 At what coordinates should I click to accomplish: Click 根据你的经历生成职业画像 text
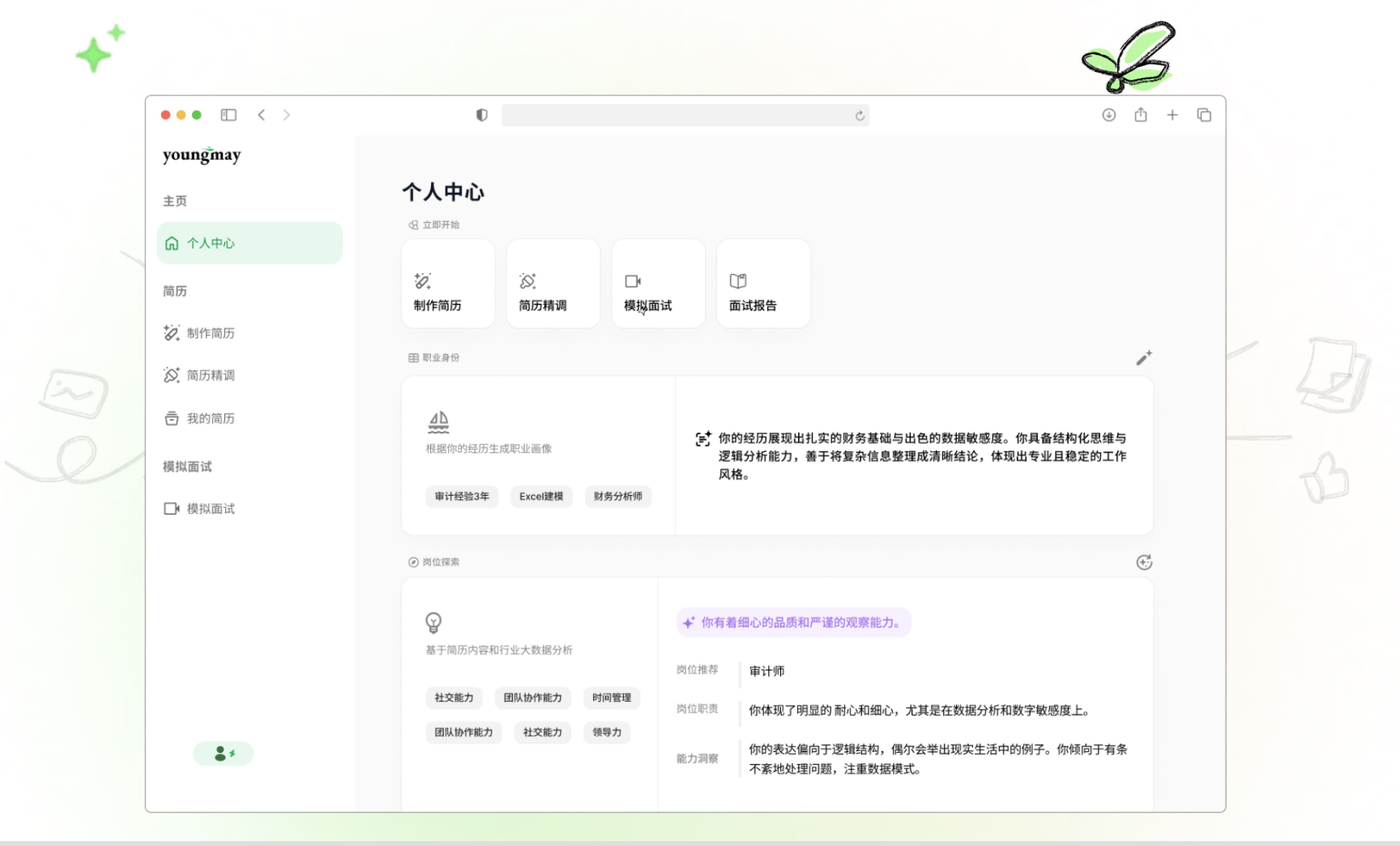coord(489,449)
